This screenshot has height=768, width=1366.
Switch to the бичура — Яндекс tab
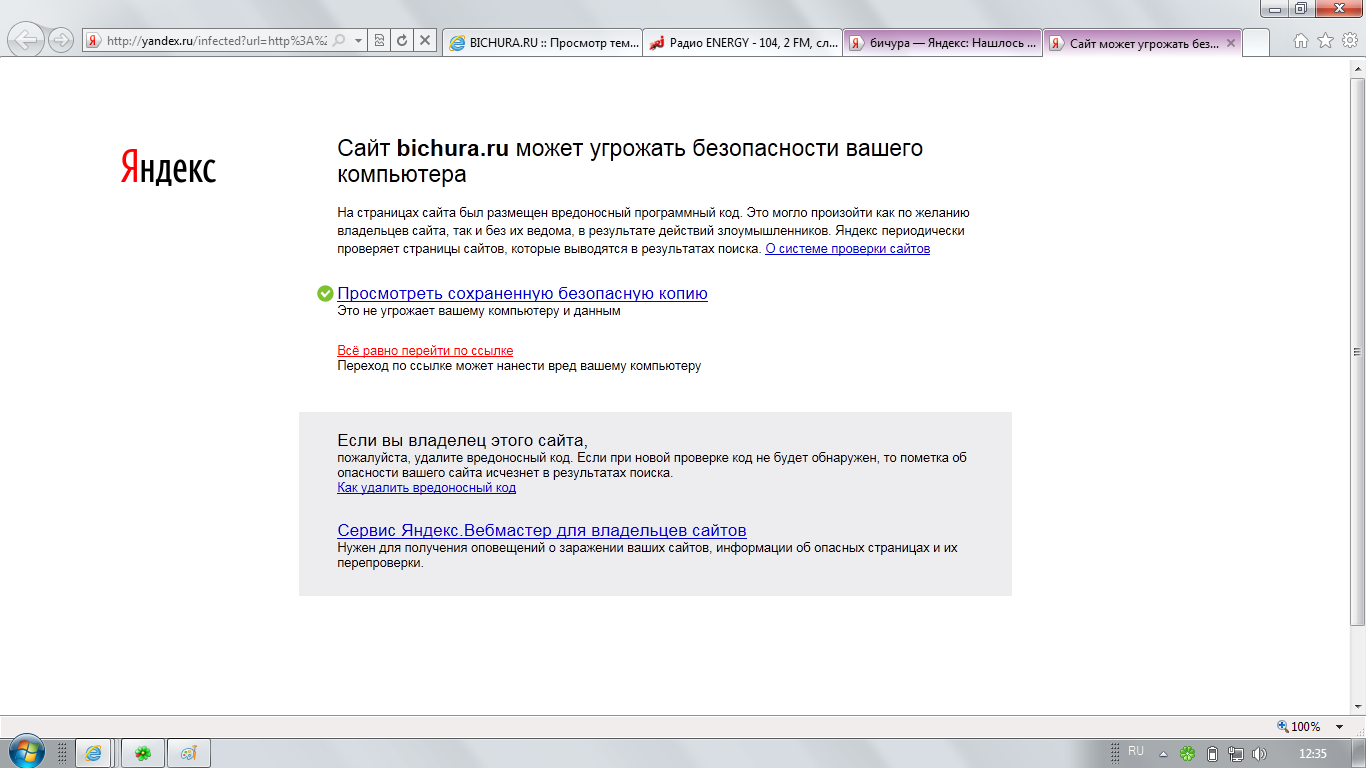[x=942, y=43]
